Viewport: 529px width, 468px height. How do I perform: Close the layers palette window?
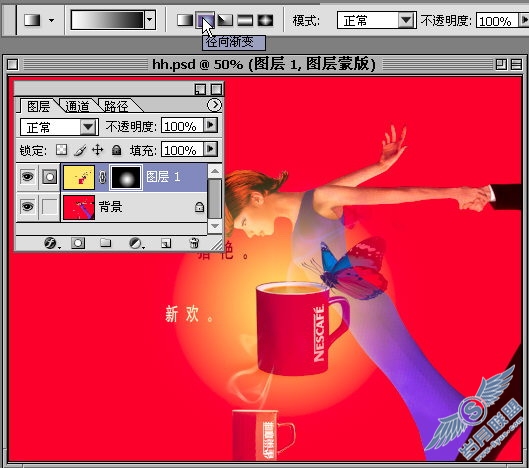(x=216, y=89)
